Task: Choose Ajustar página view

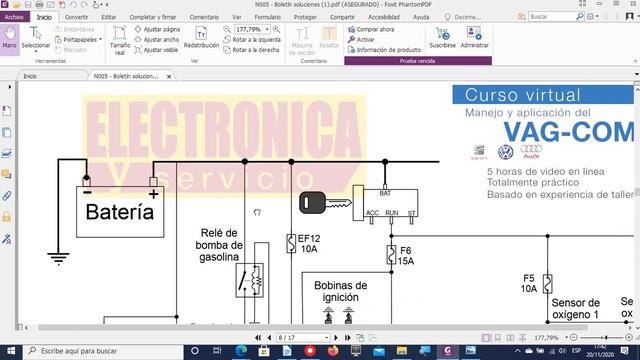Action: point(157,29)
